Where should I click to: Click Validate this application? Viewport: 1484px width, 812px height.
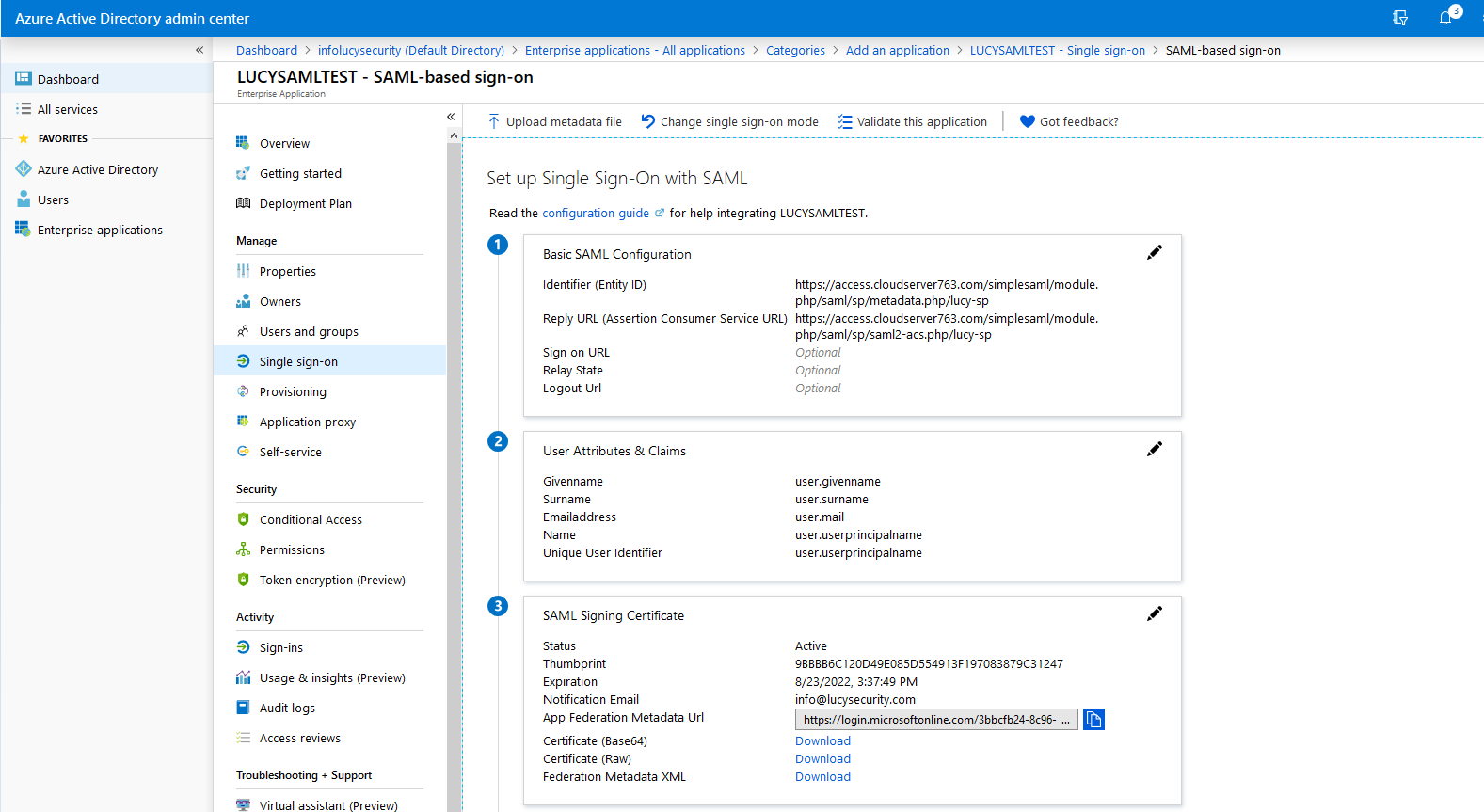point(912,121)
